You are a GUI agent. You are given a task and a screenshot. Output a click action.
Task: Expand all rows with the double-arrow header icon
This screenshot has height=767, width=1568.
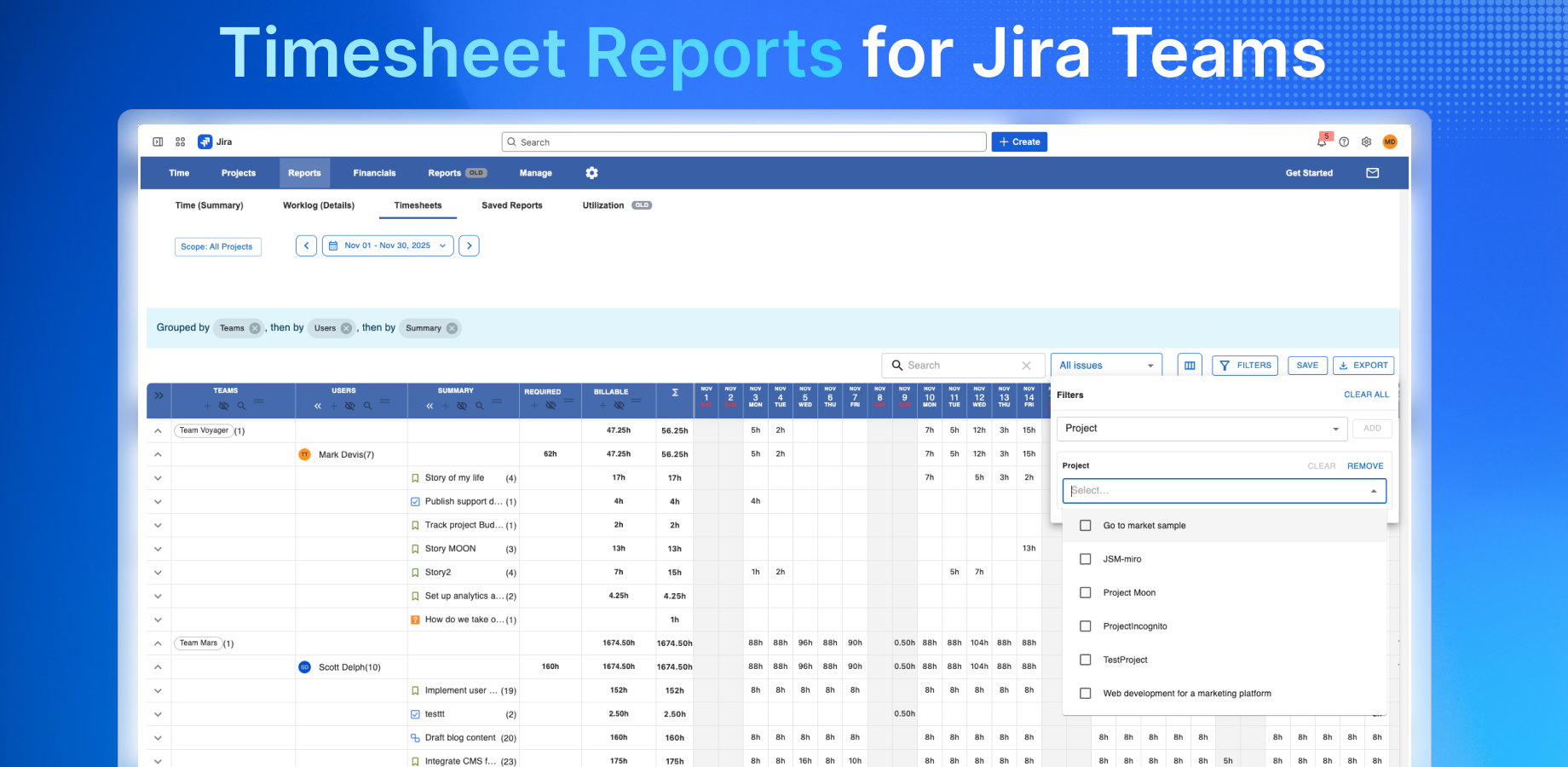[159, 395]
